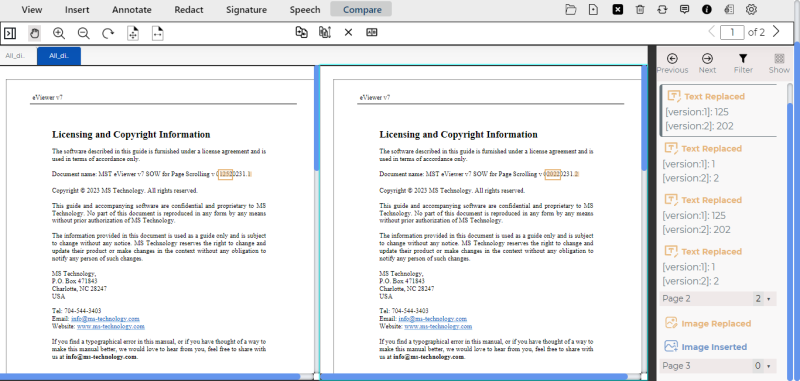Create a new document icon
800x381 pixels.
(x=594, y=10)
